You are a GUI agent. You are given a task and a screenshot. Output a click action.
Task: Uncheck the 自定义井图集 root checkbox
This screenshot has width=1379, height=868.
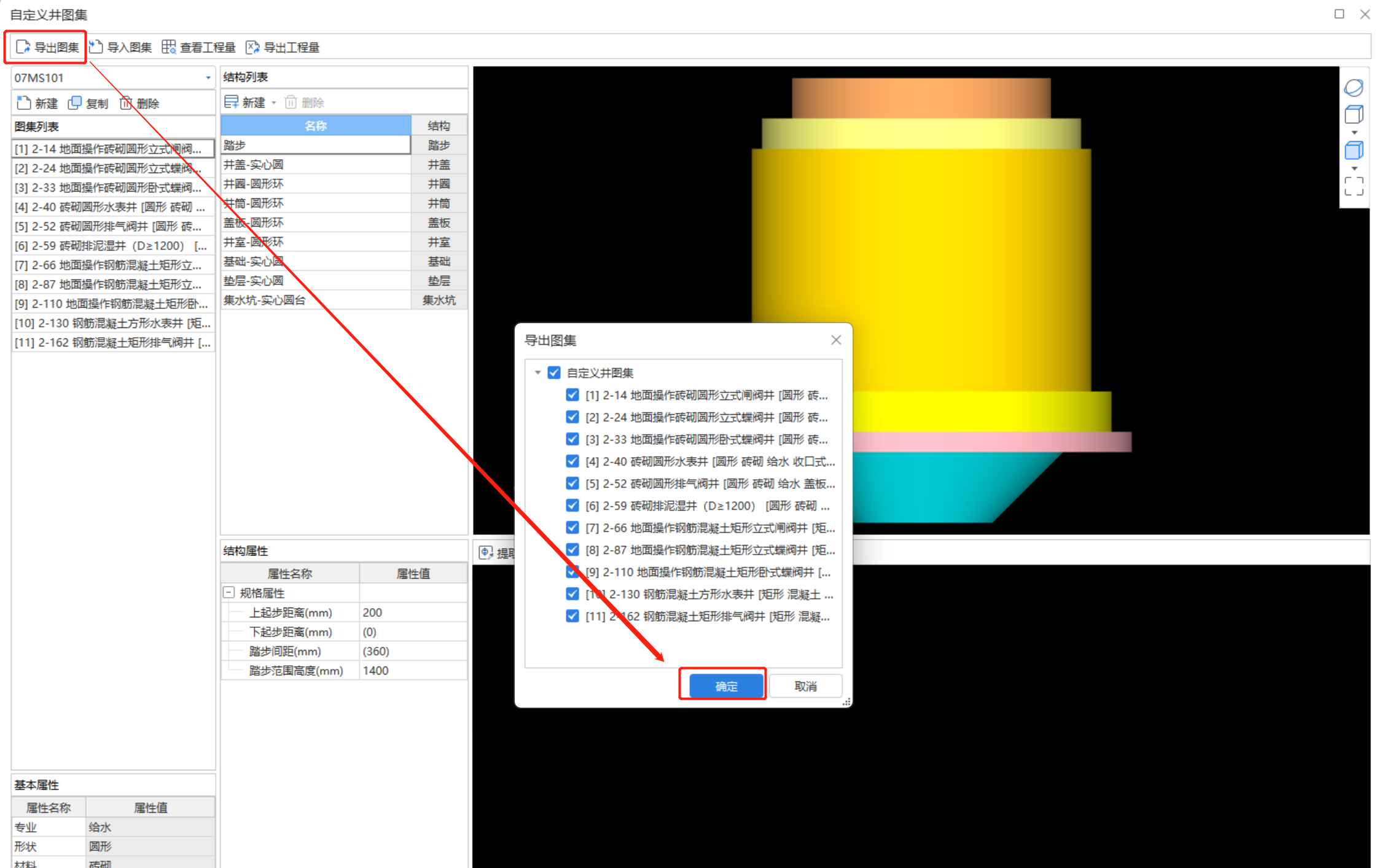point(554,372)
